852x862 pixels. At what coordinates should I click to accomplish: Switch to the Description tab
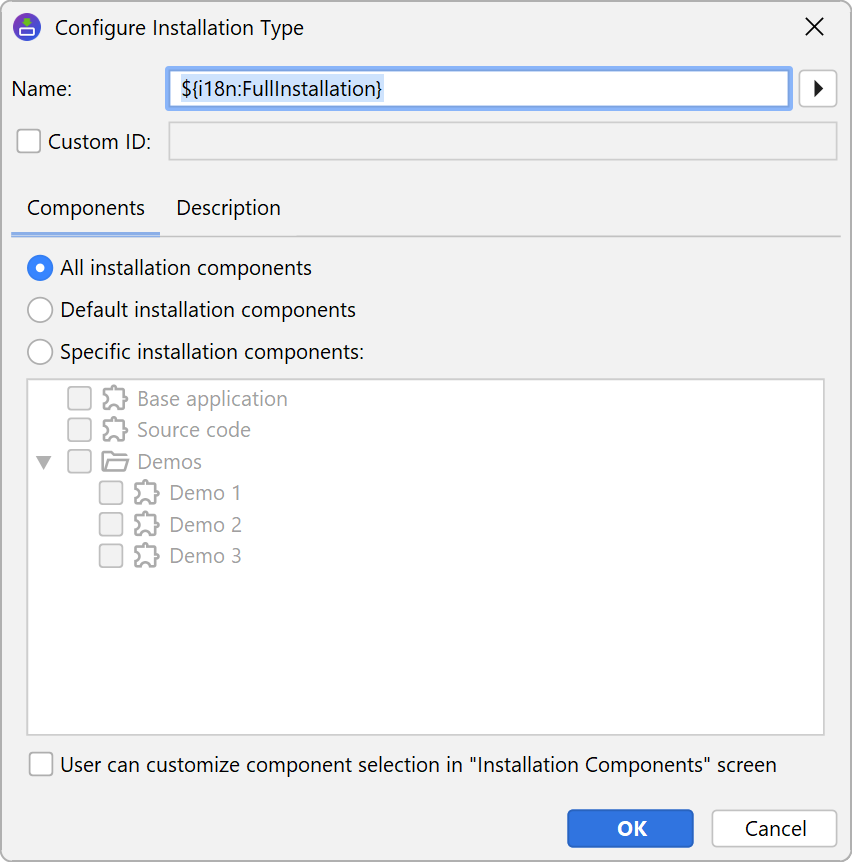tap(228, 208)
